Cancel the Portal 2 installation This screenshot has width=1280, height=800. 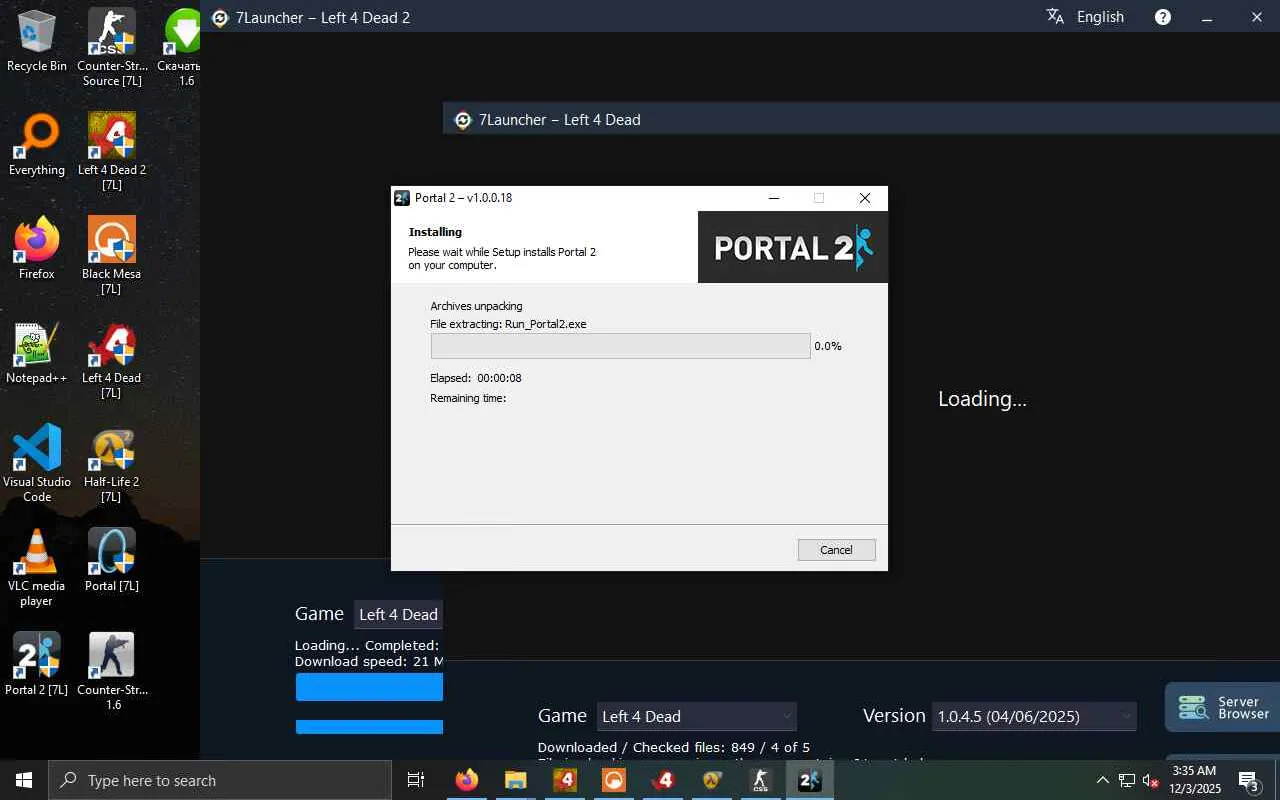click(x=836, y=550)
